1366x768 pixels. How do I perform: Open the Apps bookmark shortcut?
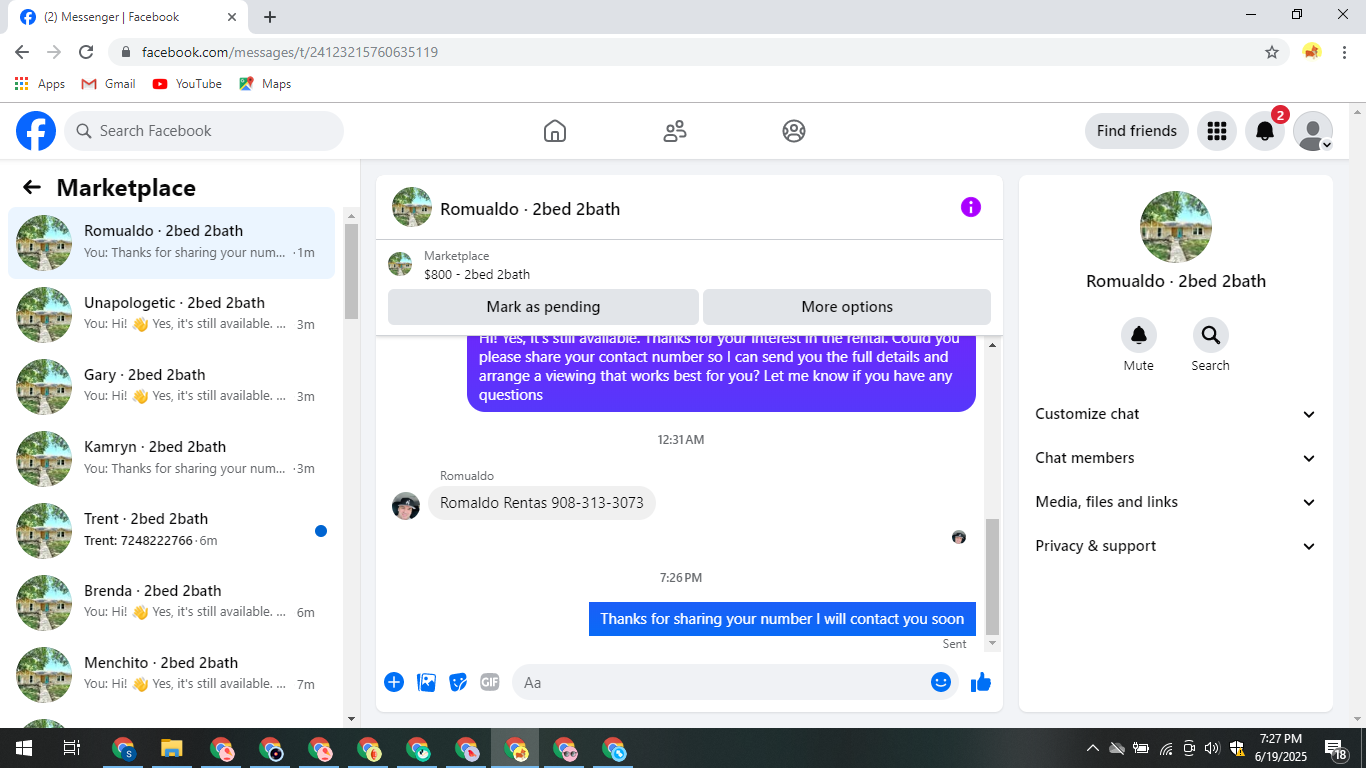coord(40,84)
